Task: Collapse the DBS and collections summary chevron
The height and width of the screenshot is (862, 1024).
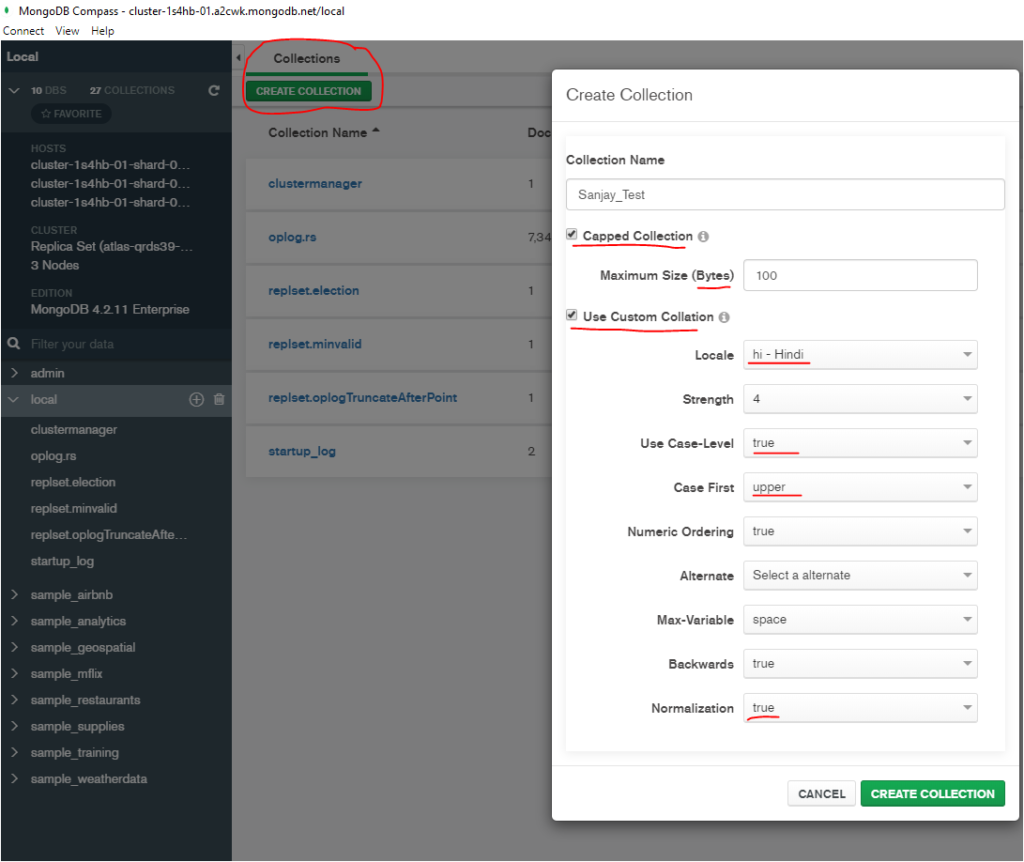Action: pos(14,90)
